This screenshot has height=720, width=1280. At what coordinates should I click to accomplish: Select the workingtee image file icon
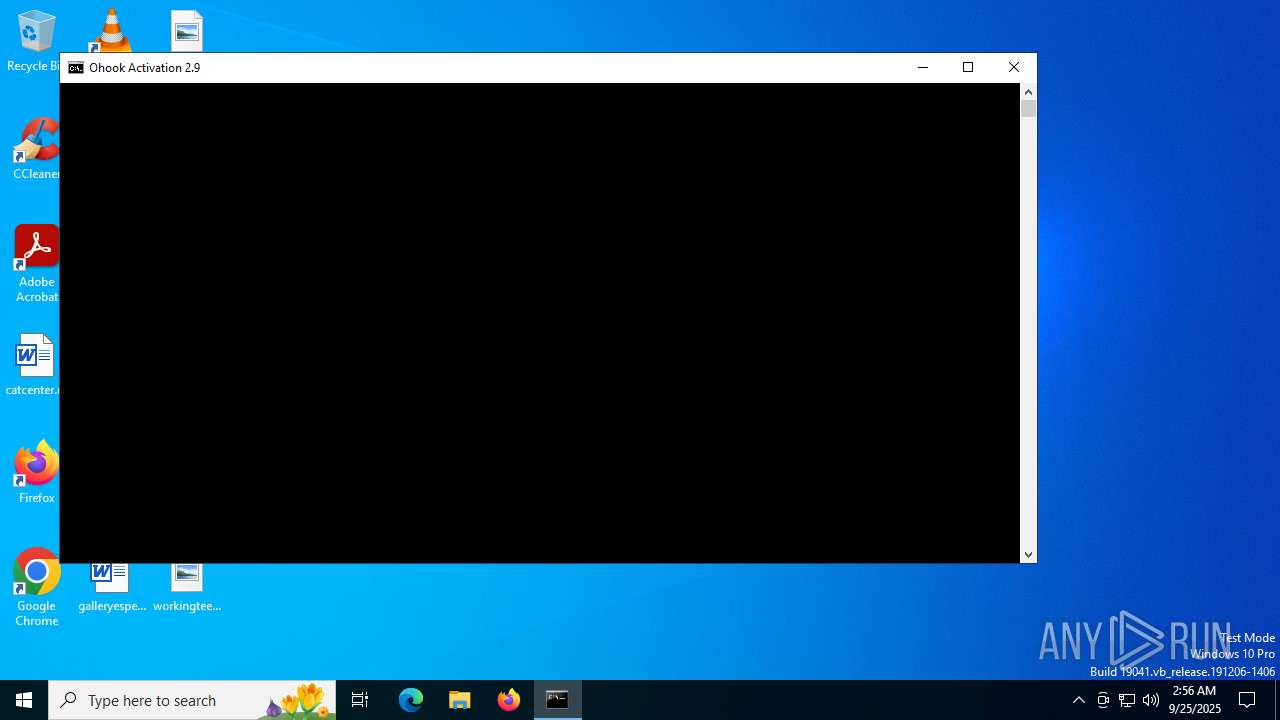[x=187, y=588]
